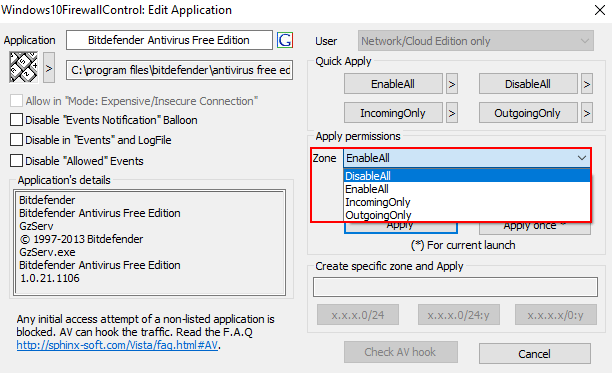Image resolution: width=612 pixels, height=373 pixels.
Task: Click the Check AV hook button
Action: point(401,352)
